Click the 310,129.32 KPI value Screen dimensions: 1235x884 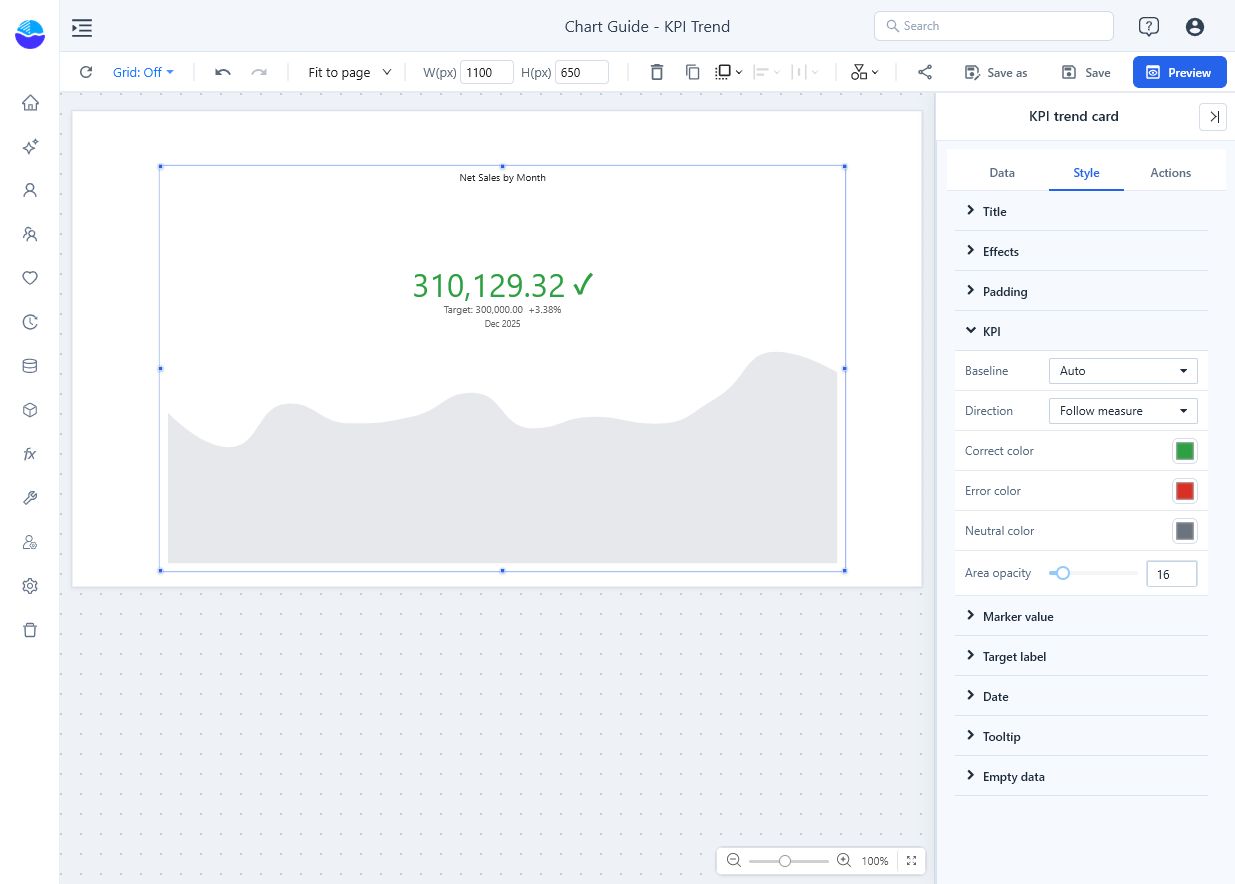pos(489,286)
